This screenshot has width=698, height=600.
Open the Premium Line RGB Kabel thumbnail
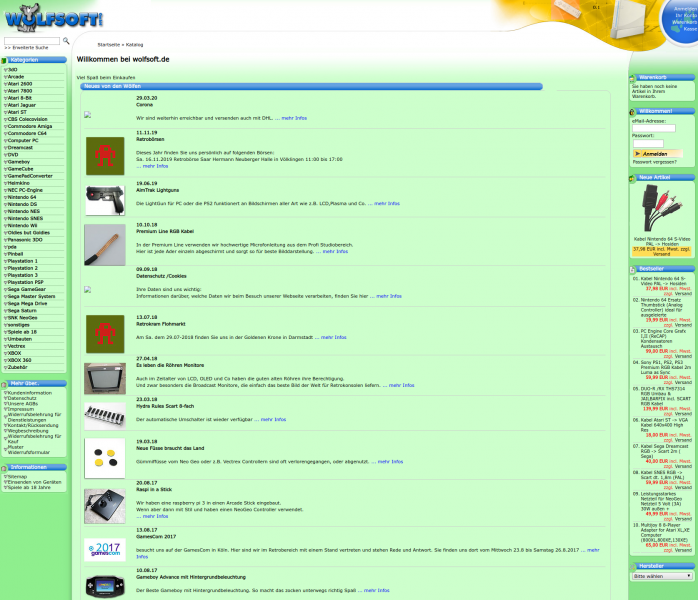point(105,245)
